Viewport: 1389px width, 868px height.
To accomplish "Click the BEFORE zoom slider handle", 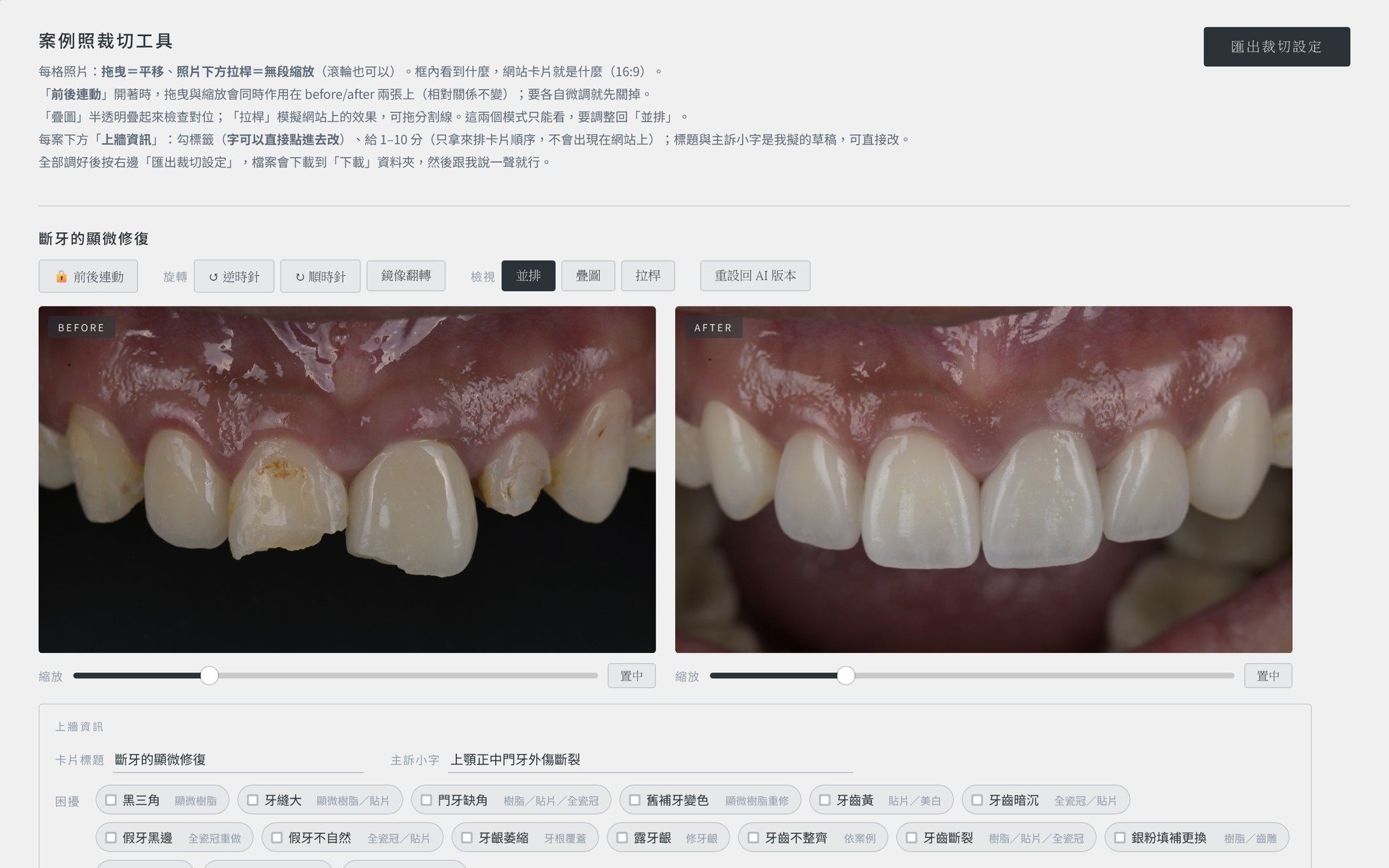I will pyautogui.click(x=209, y=676).
